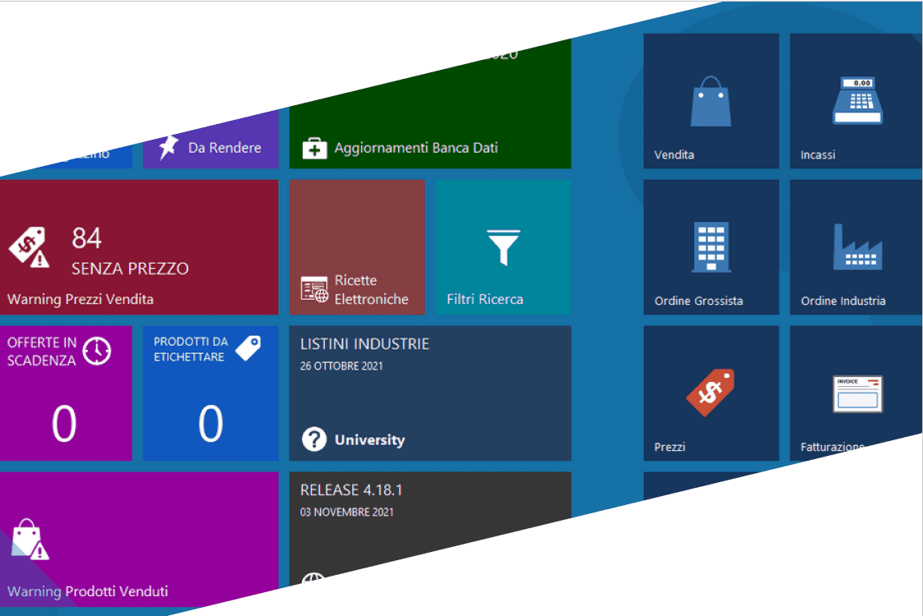Viewport: 923px width, 616px height.
Task: Click the Ordine Industria factory icon
Action: click(x=857, y=247)
